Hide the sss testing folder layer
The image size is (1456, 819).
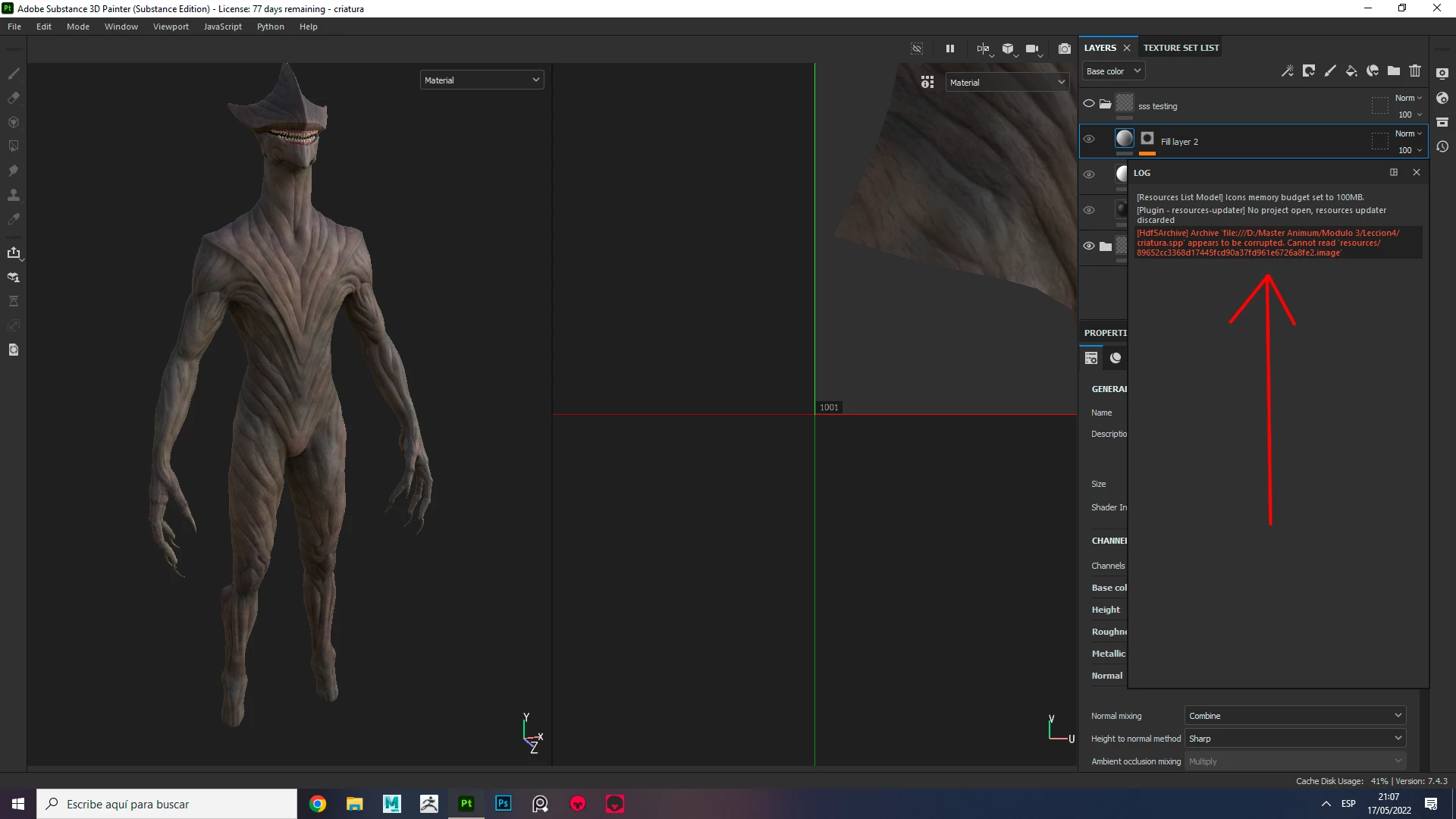point(1089,104)
